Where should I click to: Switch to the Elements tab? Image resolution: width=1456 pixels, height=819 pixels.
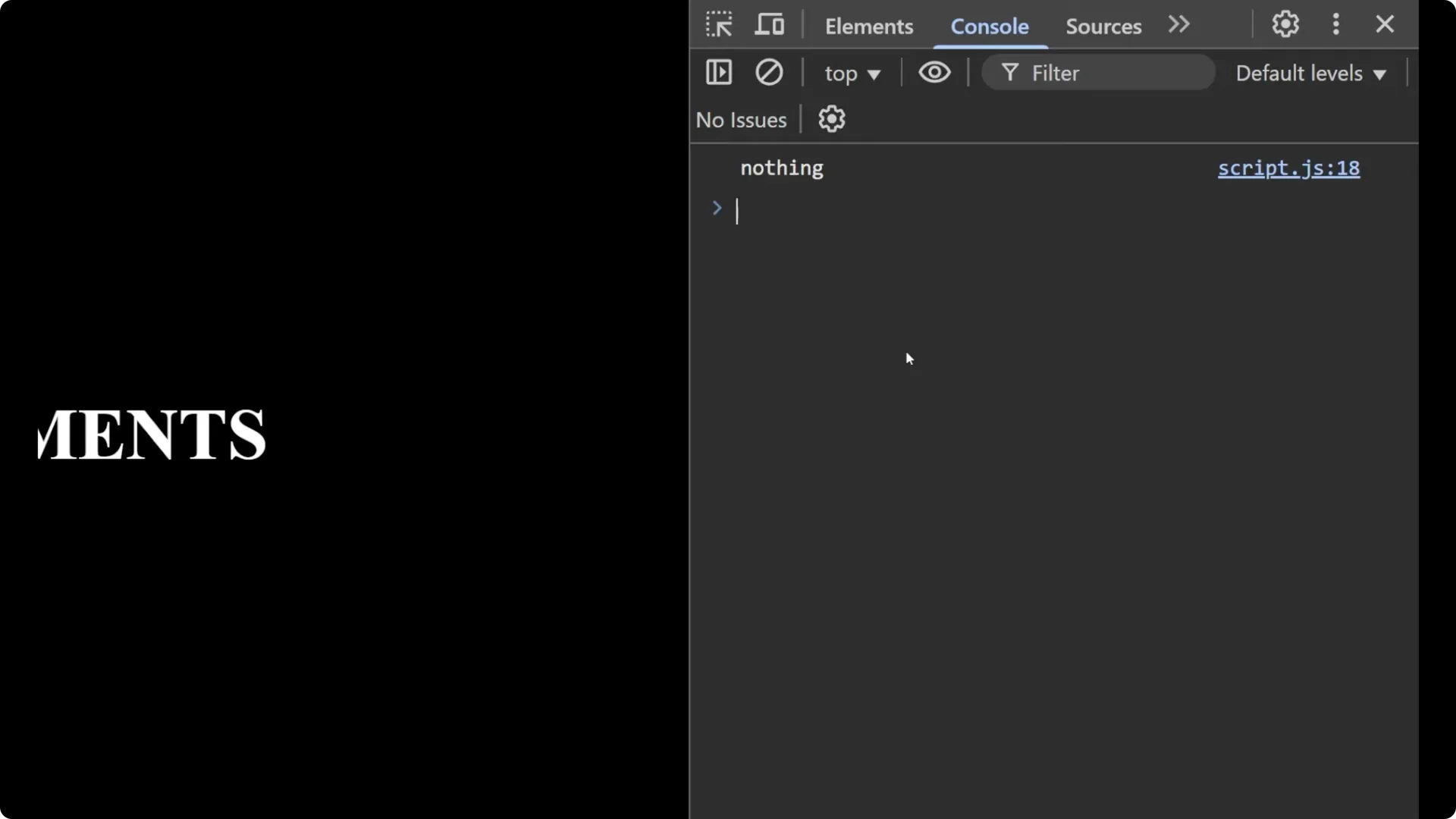[869, 27]
